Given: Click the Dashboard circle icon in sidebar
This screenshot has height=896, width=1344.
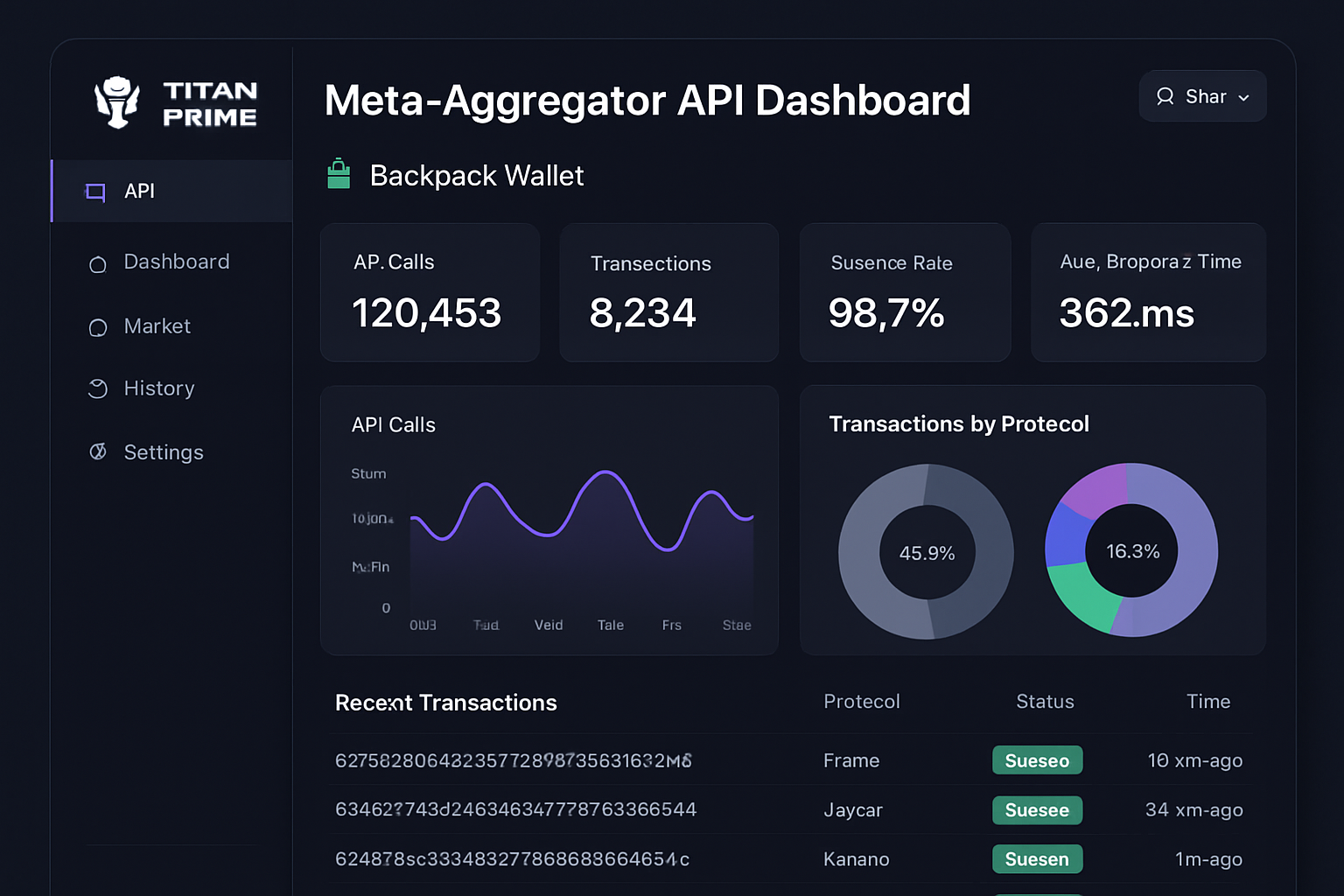Looking at the screenshot, I should (x=98, y=263).
